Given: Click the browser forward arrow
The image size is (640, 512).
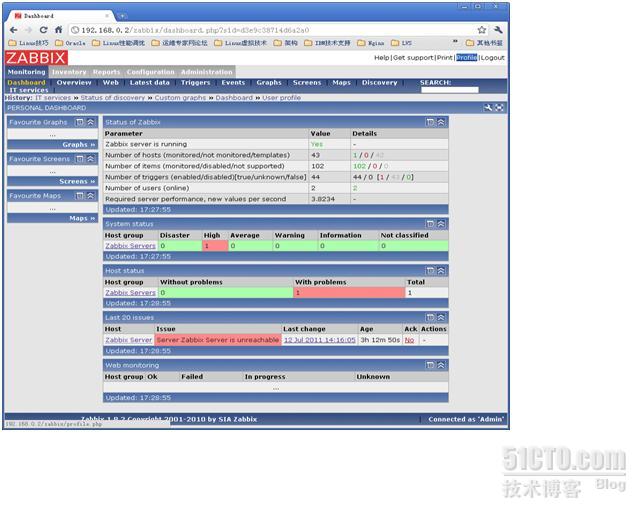Looking at the screenshot, I should (29, 30).
